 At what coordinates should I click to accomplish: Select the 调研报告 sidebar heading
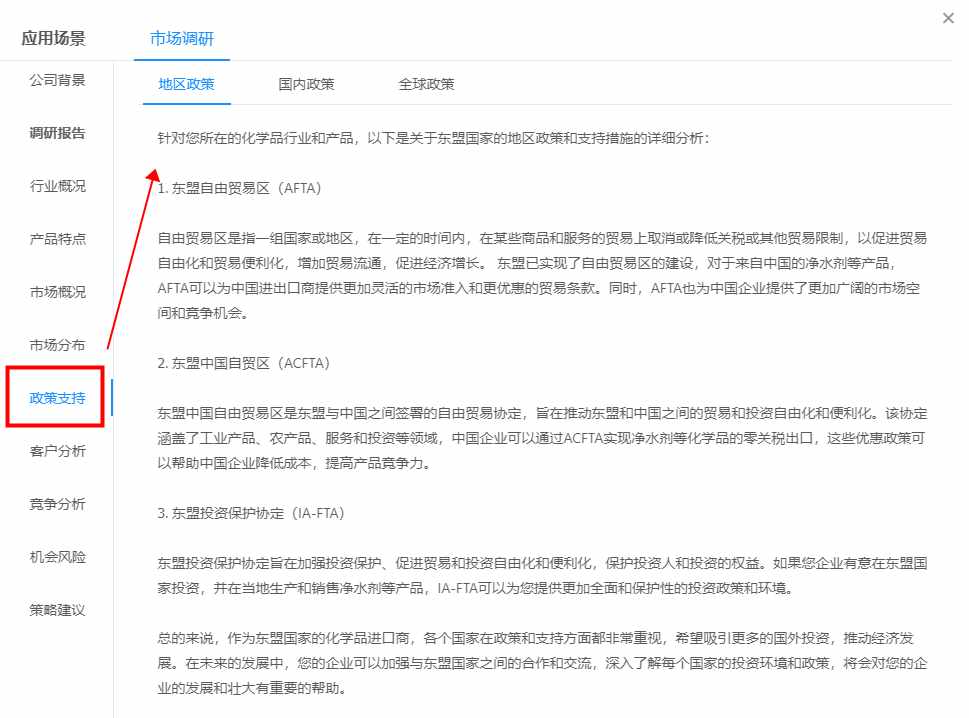57,133
